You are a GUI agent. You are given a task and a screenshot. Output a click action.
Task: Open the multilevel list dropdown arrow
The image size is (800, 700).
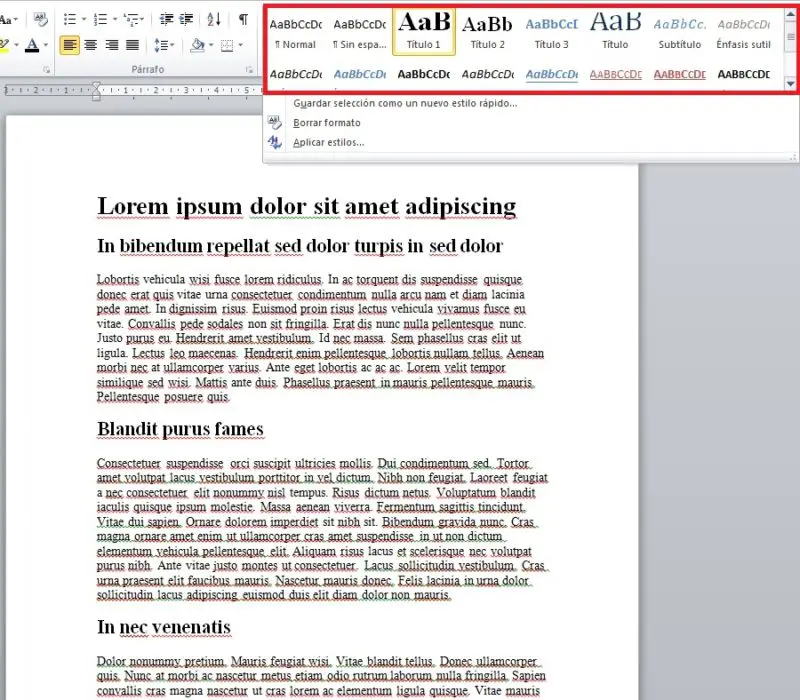point(142,19)
